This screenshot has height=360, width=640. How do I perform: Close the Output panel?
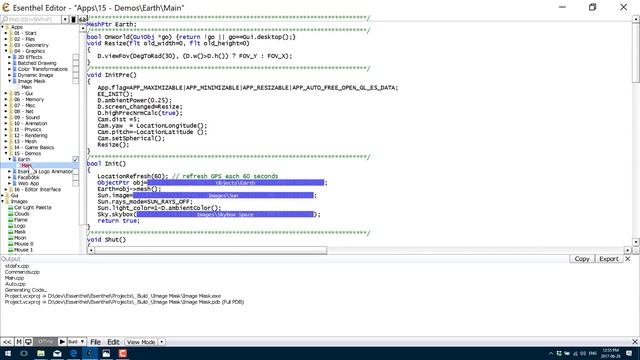point(628,259)
